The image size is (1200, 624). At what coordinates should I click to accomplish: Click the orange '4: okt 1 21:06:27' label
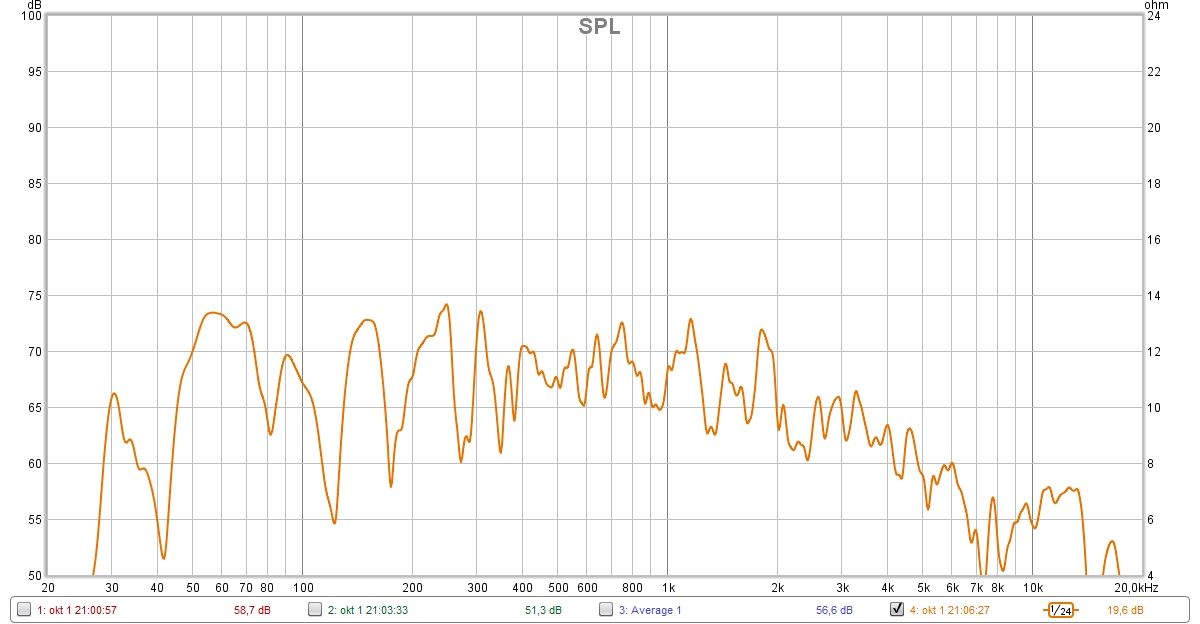point(950,610)
